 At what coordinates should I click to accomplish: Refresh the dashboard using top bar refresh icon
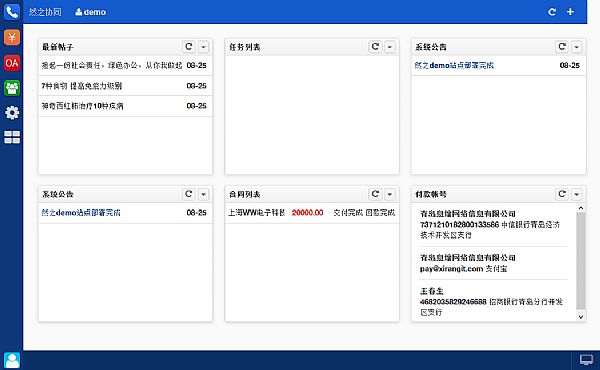click(552, 12)
